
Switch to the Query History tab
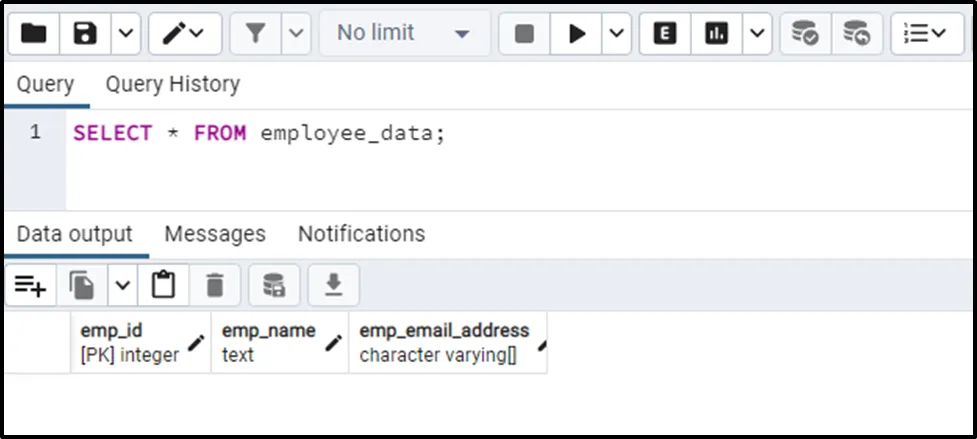point(172,84)
